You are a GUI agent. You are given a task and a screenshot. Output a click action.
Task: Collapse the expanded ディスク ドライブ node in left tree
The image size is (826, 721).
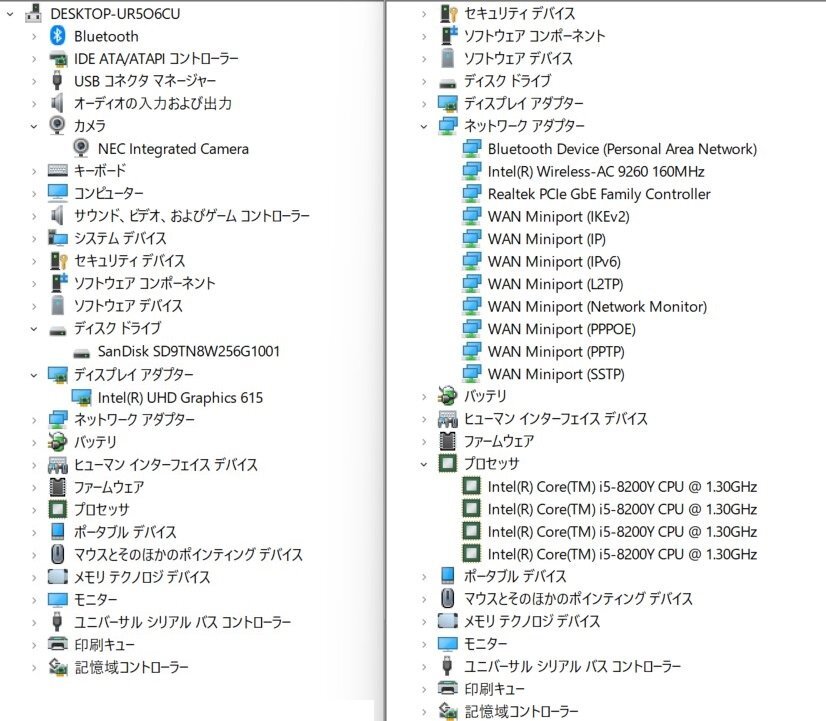[x=34, y=329]
